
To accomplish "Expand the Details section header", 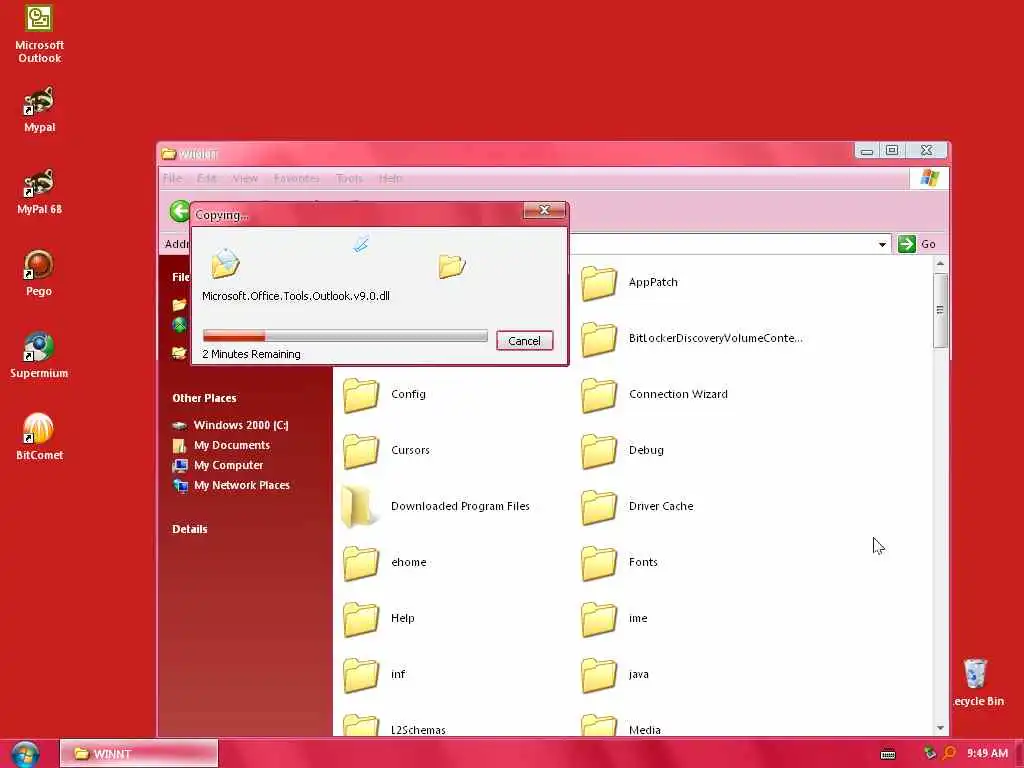I will tap(190, 530).
